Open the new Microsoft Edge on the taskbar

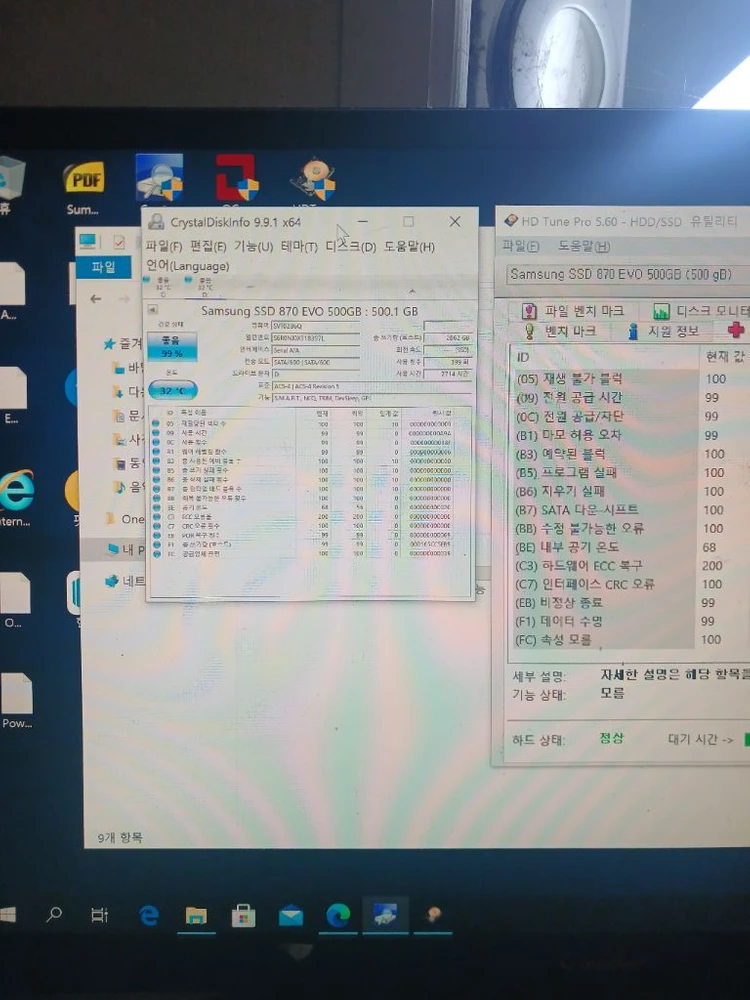[x=338, y=916]
